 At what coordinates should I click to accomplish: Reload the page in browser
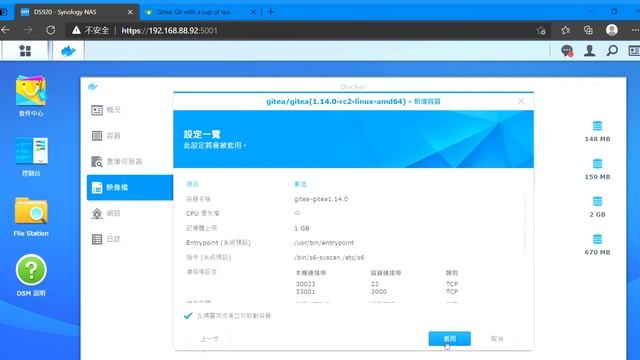51,30
